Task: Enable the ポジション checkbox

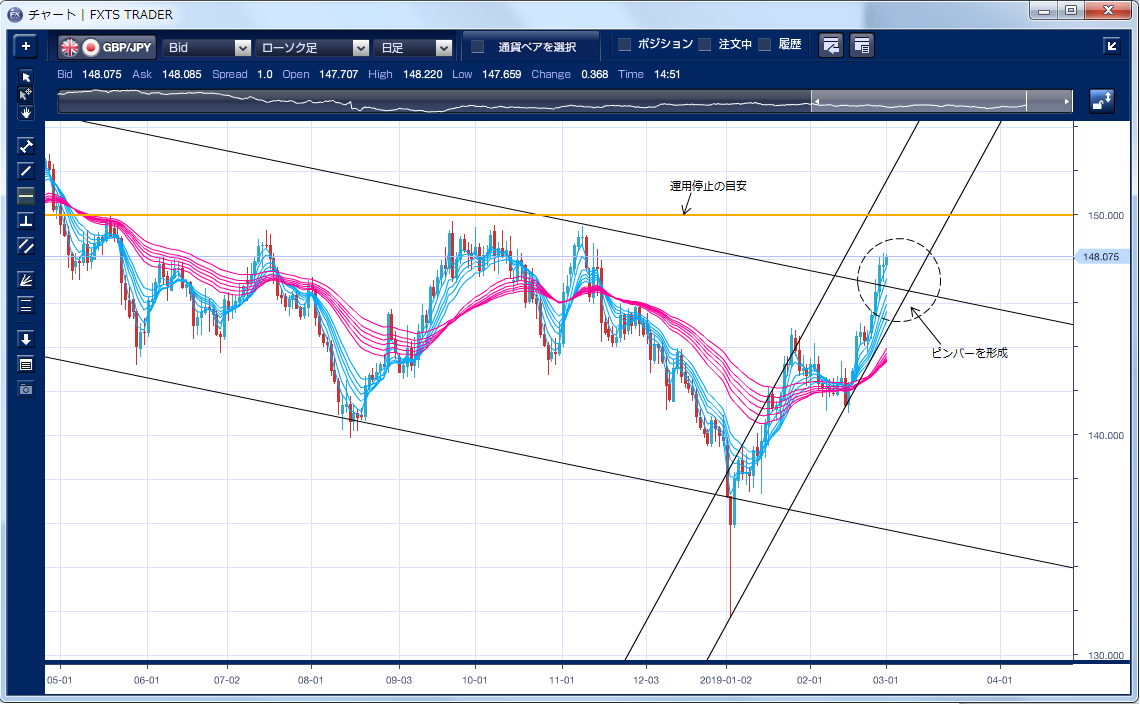Action: 624,44
